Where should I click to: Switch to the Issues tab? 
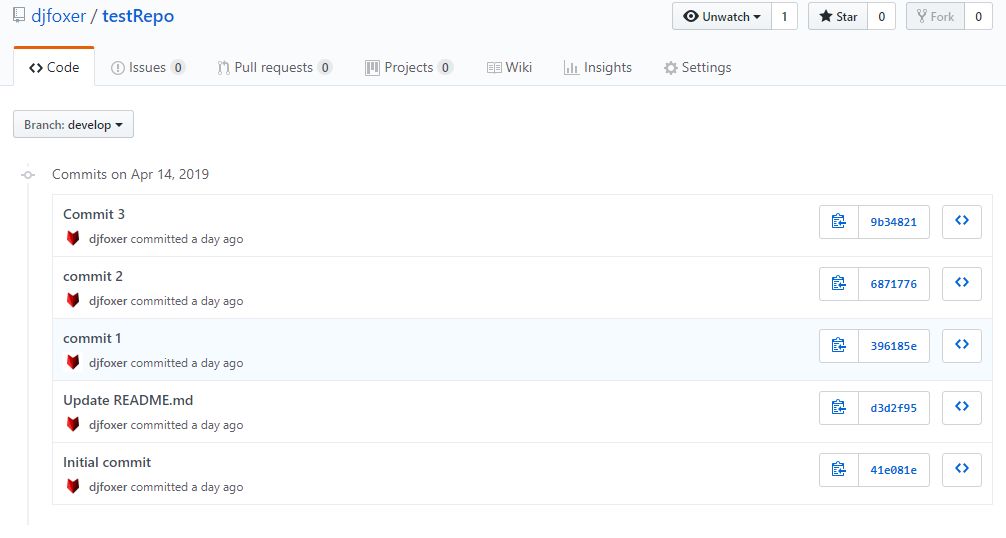[x=147, y=68]
